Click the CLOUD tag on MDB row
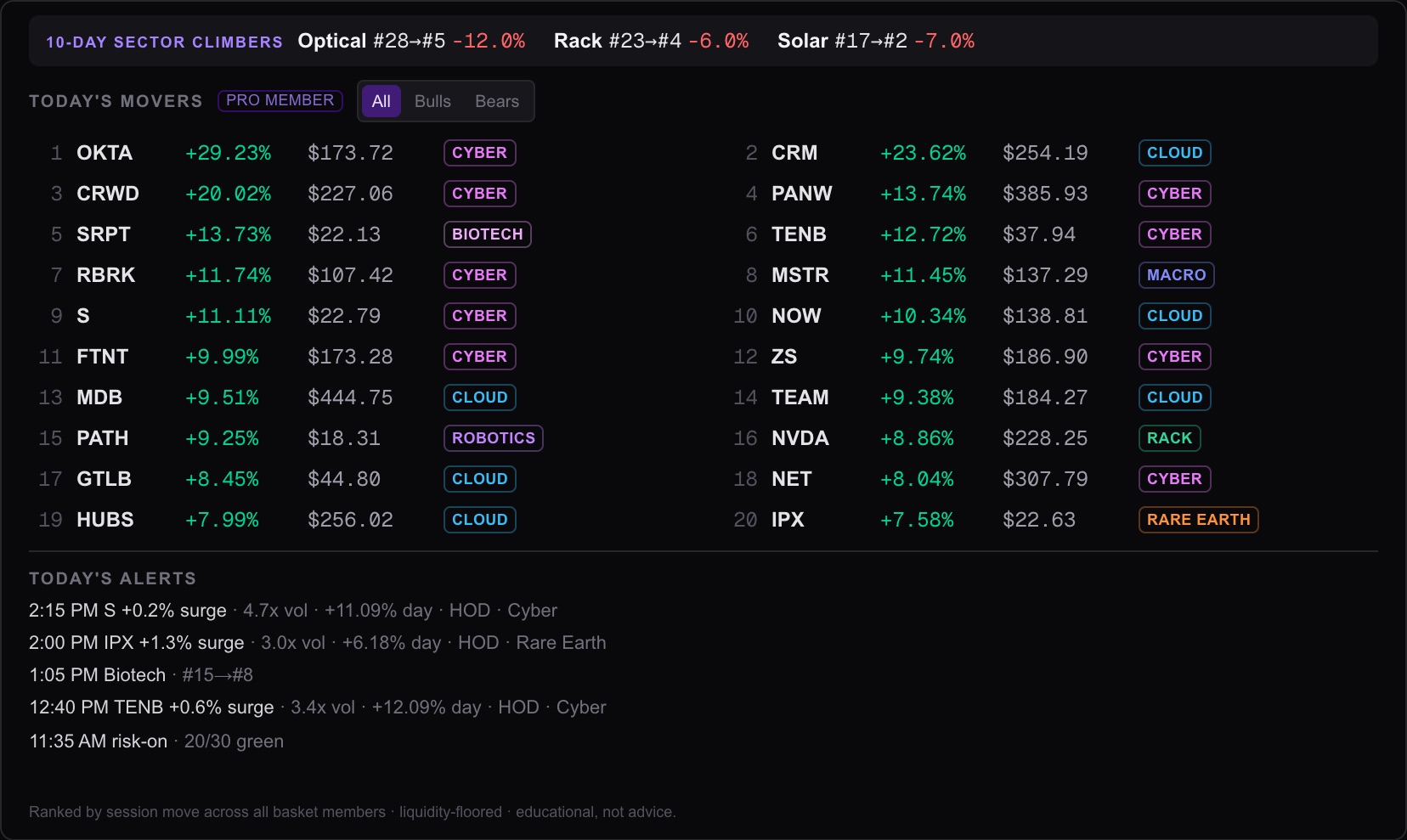 [480, 397]
